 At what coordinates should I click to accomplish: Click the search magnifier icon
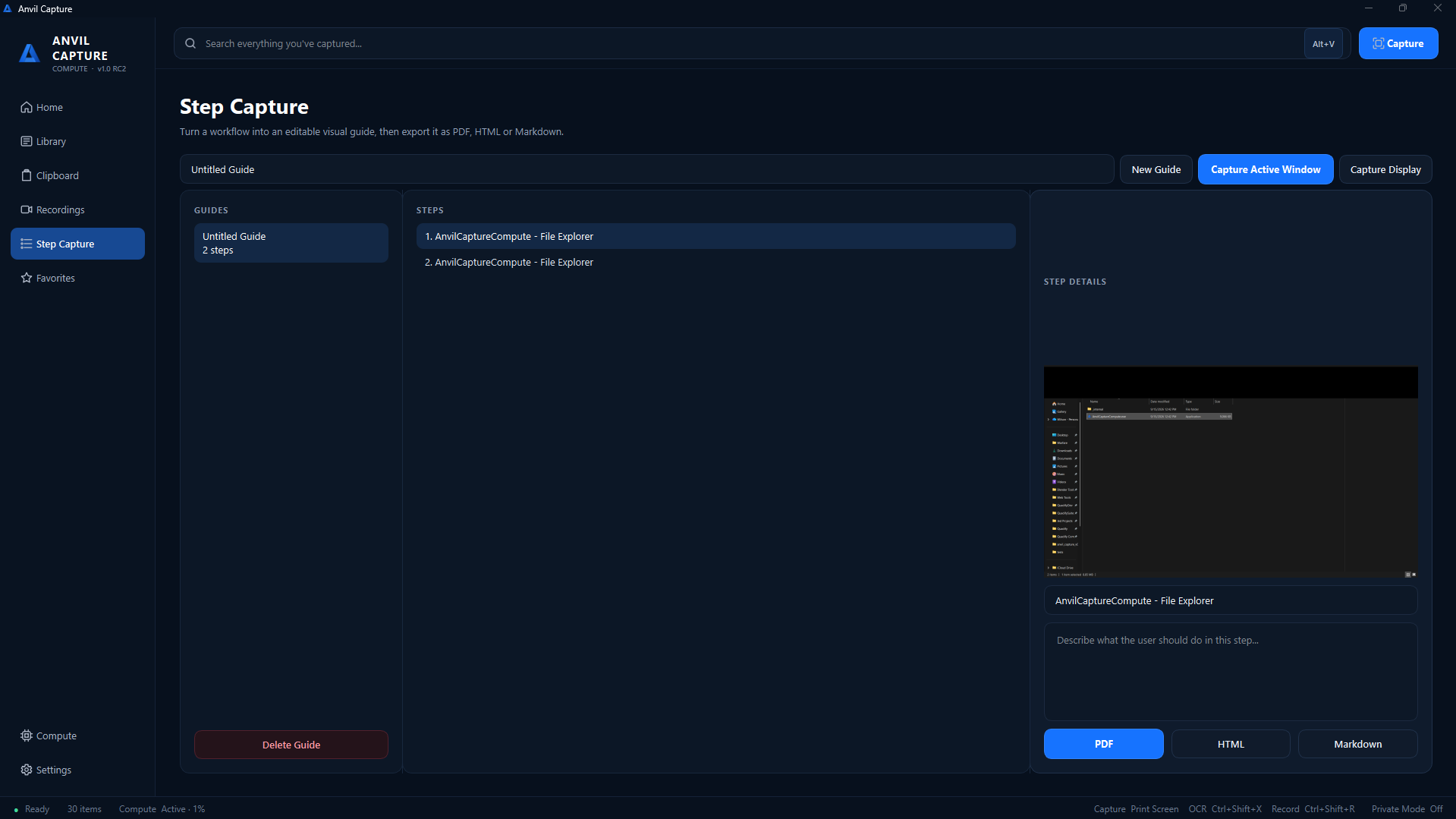[190, 43]
